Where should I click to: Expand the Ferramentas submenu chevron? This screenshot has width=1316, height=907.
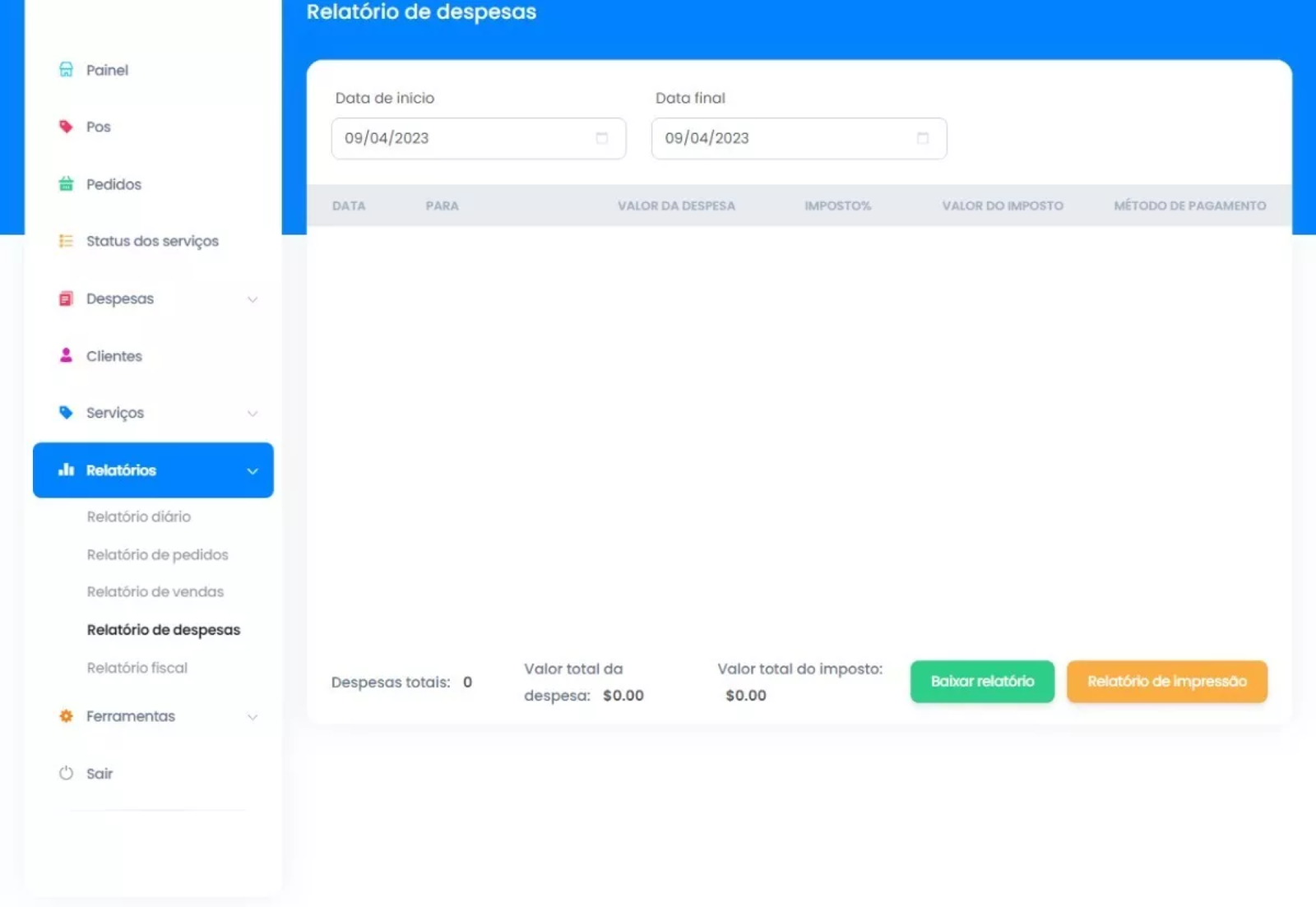coord(253,717)
